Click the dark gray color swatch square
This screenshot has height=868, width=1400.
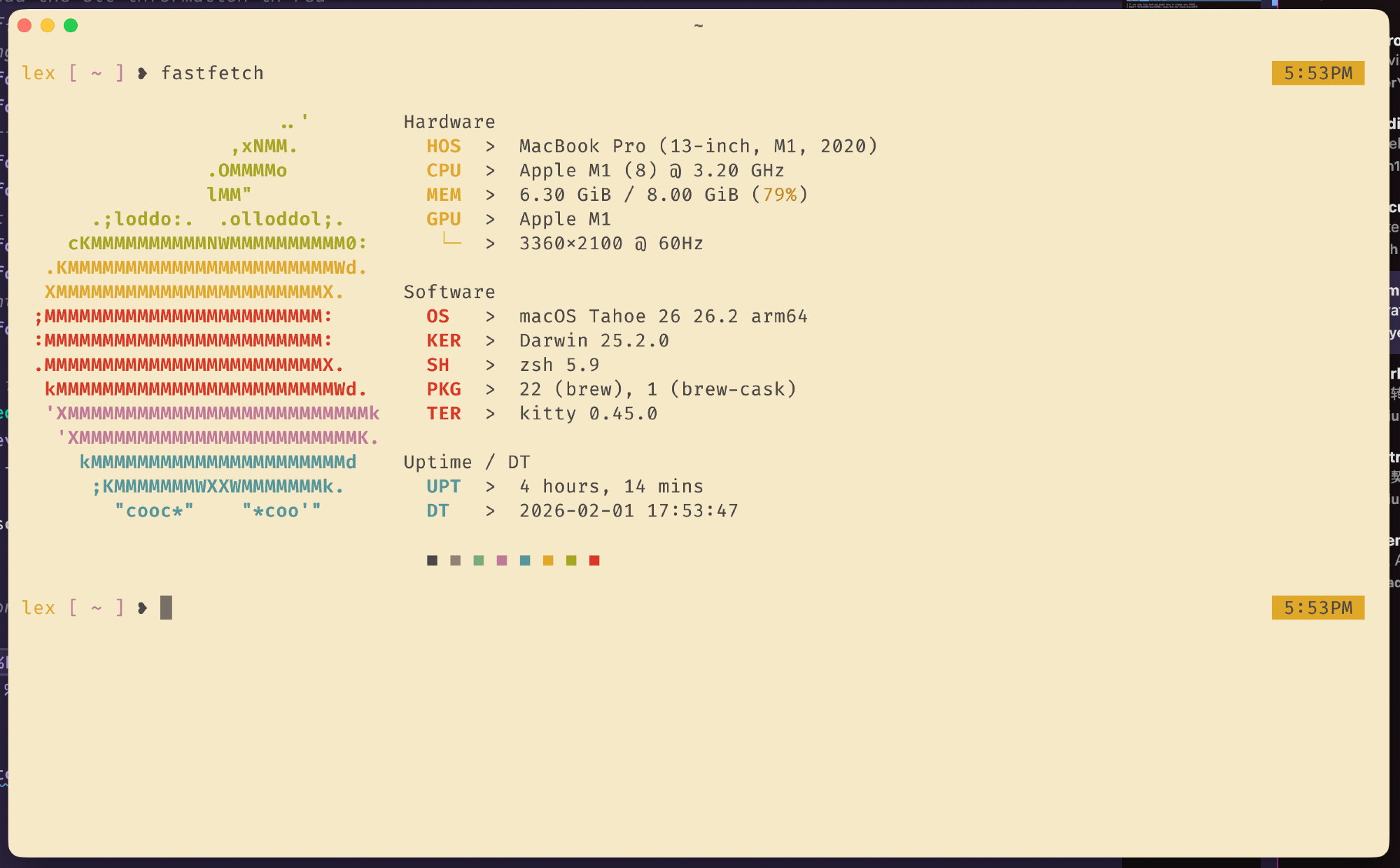pos(433,560)
